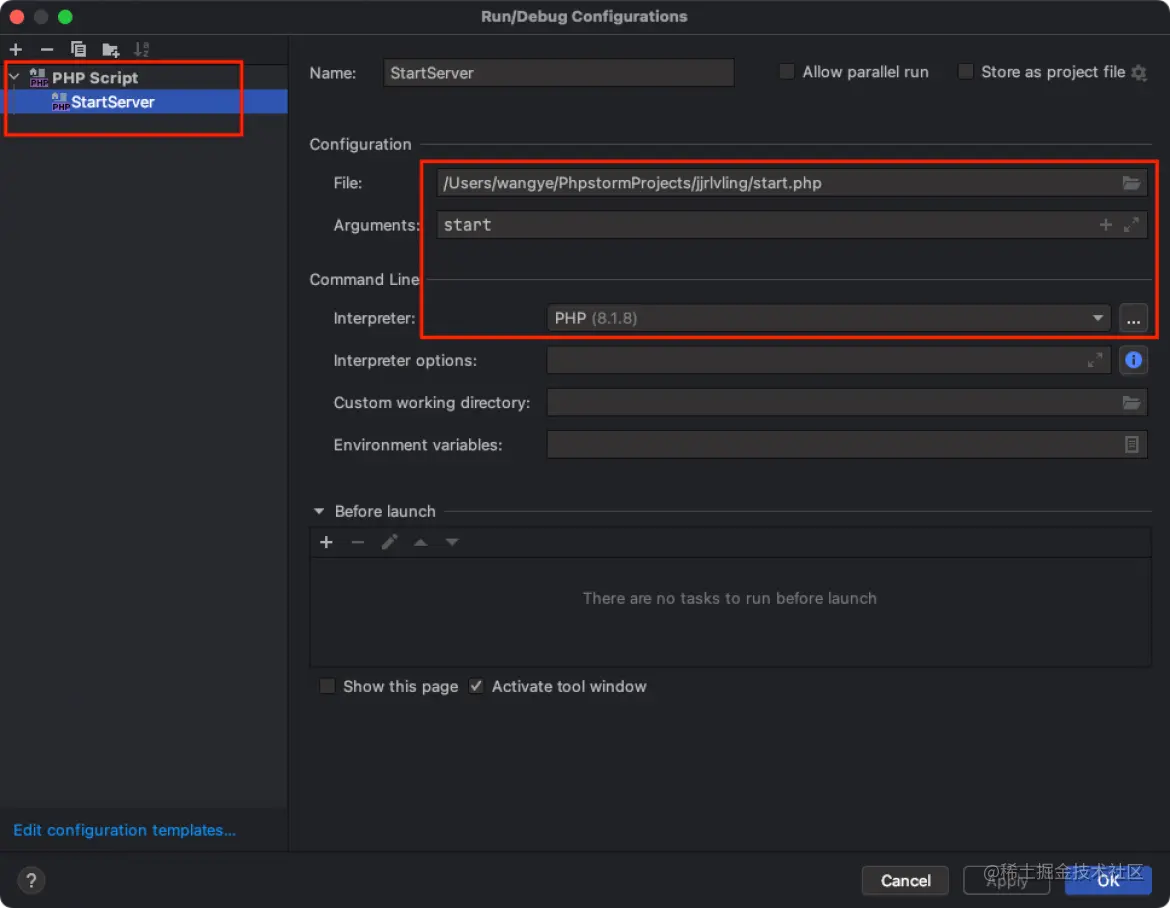Browse for custom working directory
Image resolution: width=1170 pixels, height=908 pixels.
1131,403
